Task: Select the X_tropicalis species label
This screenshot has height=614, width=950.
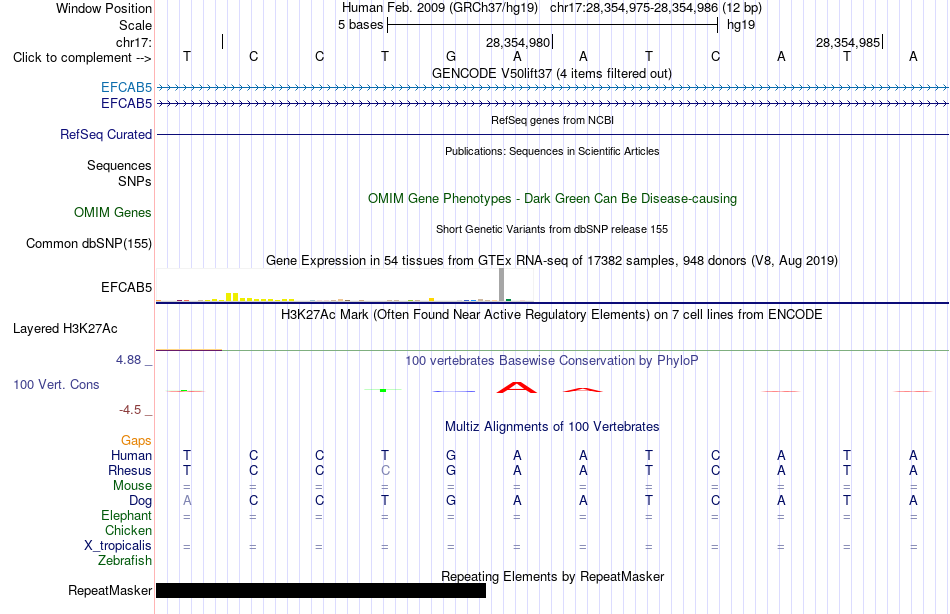Action: 118,546
